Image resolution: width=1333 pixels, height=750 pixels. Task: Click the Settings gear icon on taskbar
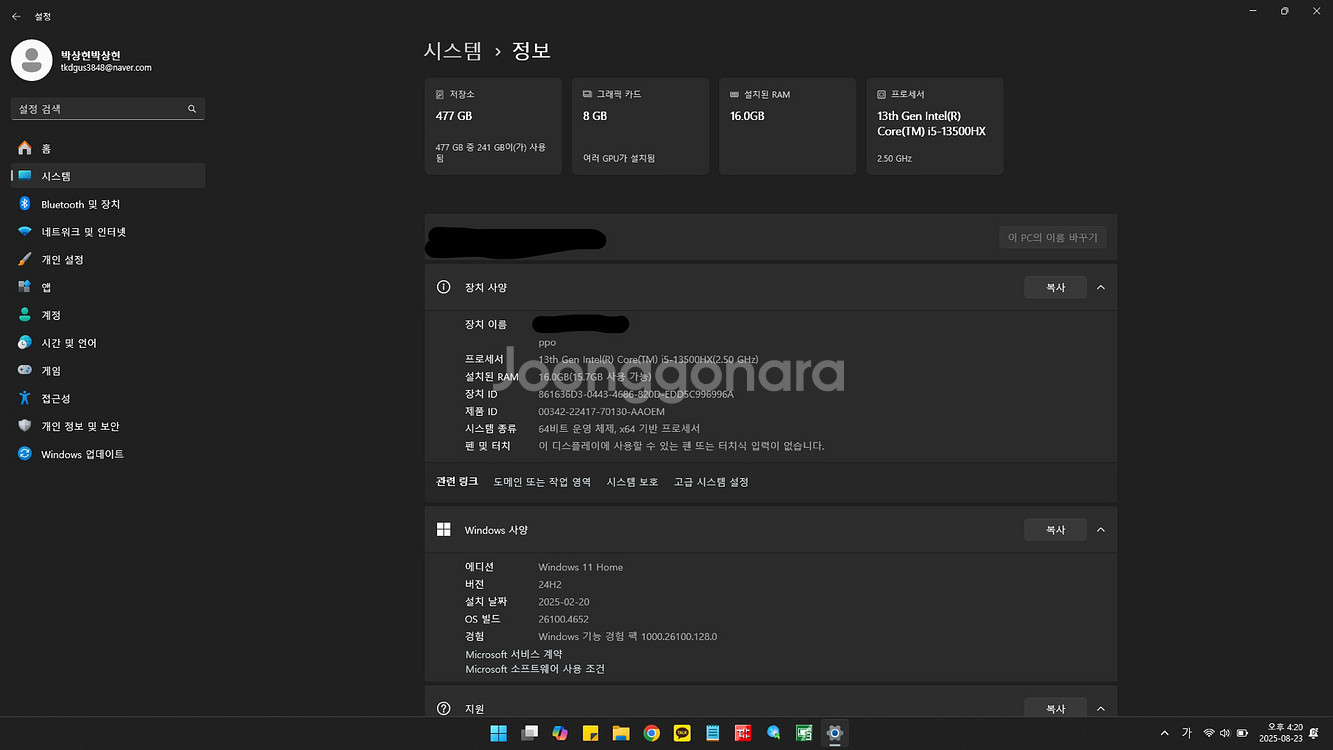[835, 733]
